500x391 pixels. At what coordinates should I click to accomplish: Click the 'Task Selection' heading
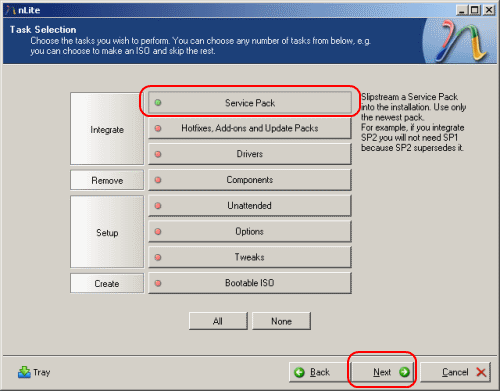43,30
